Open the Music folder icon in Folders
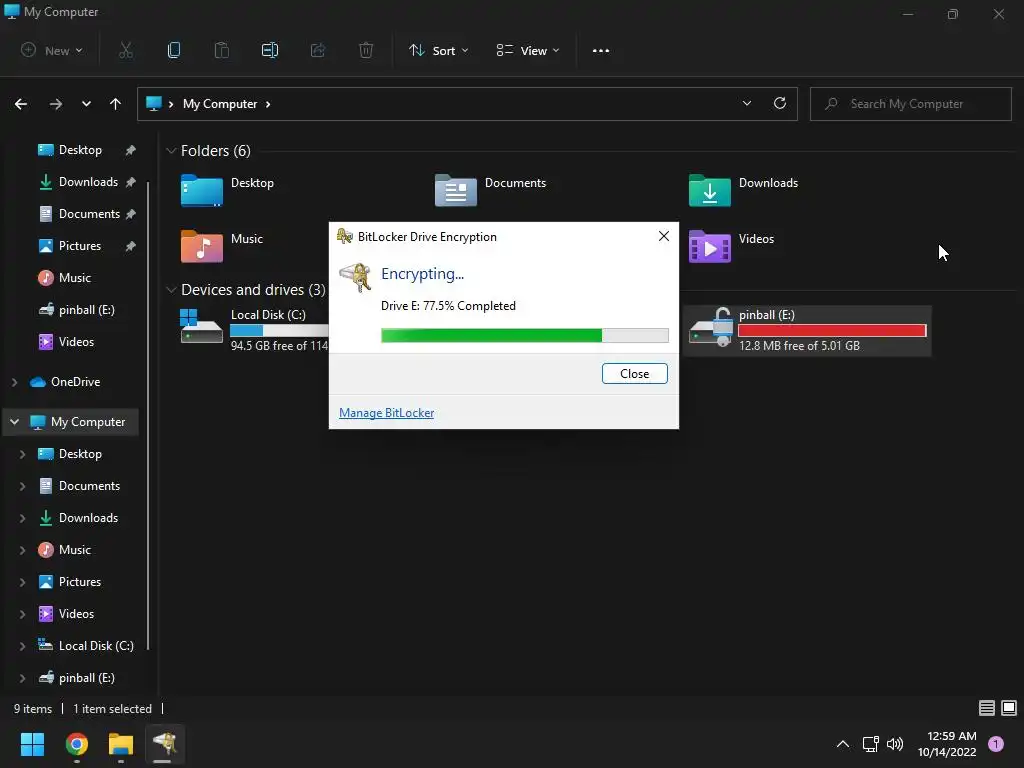This screenshot has width=1024, height=768. point(202,246)
